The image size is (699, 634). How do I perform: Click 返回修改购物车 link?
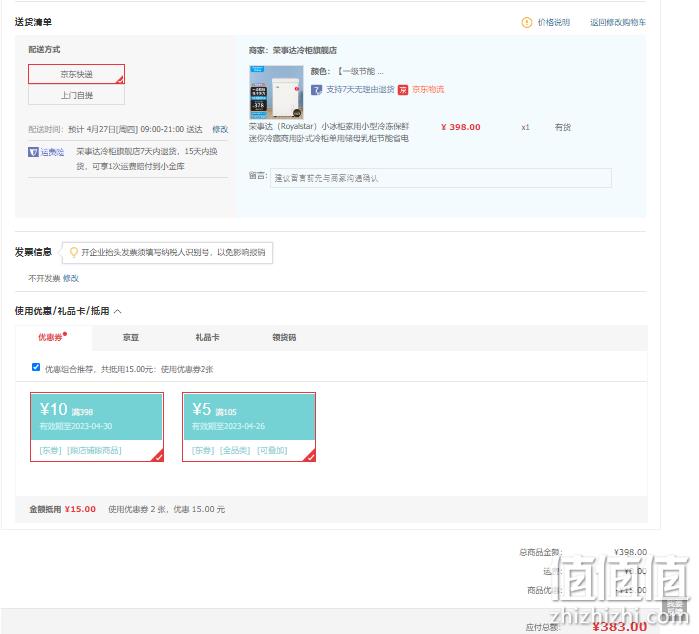(618, 22)
